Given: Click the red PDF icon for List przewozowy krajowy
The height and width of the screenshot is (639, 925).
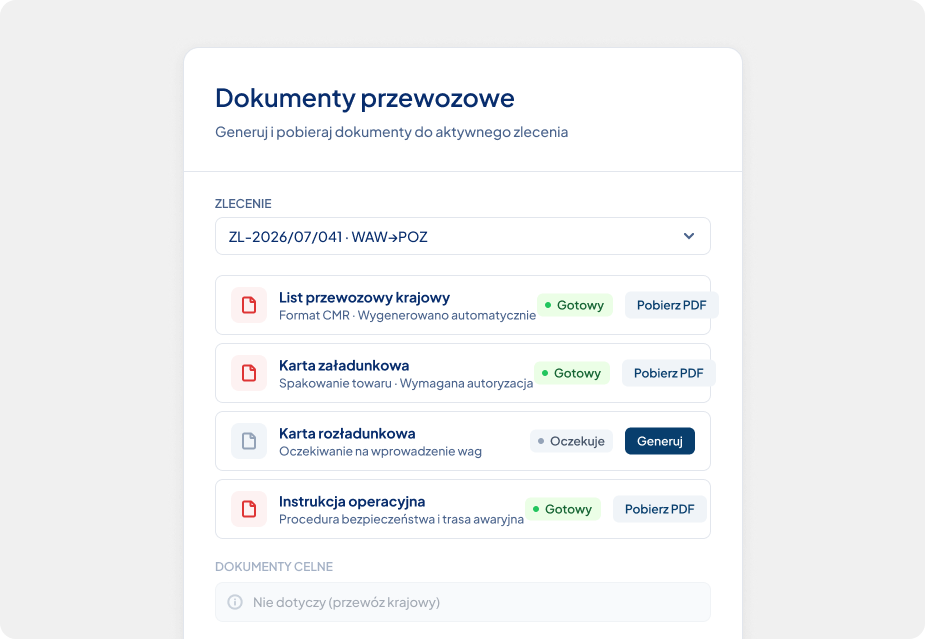Looking at the screenshot, I should pos(249,305).
